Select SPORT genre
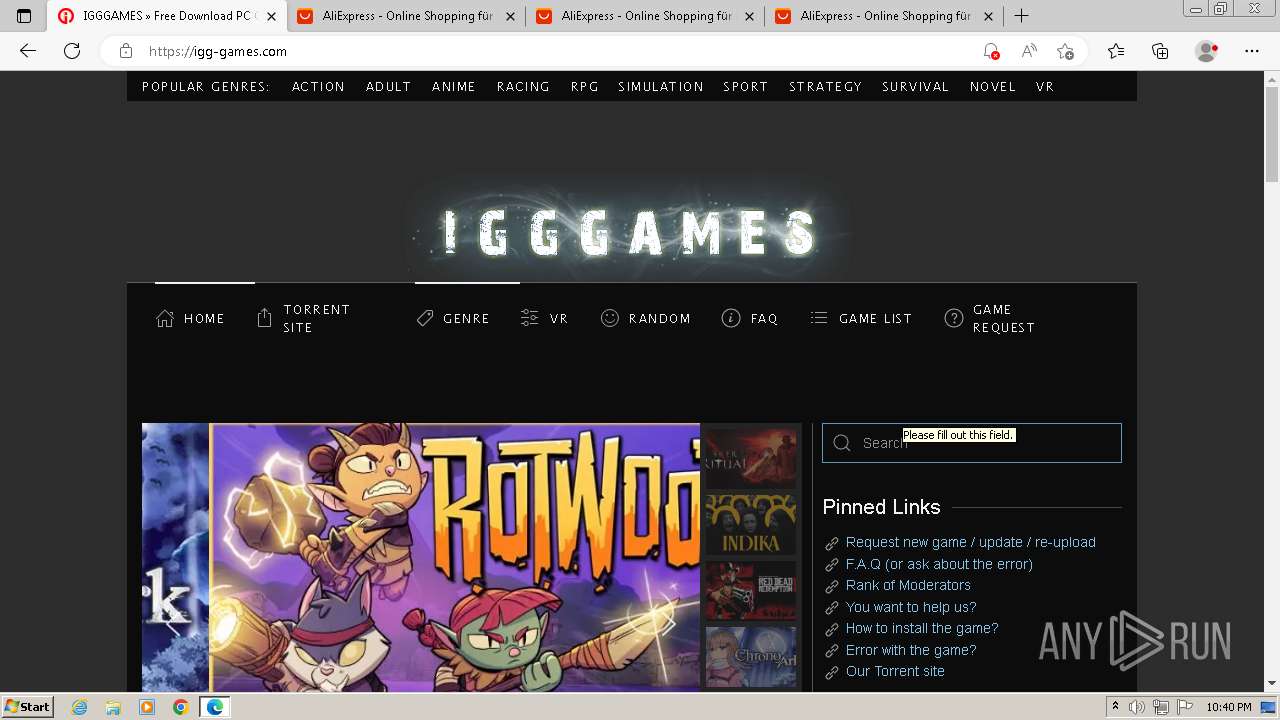The image size is (1280, 720). click(x=746, y=87)
